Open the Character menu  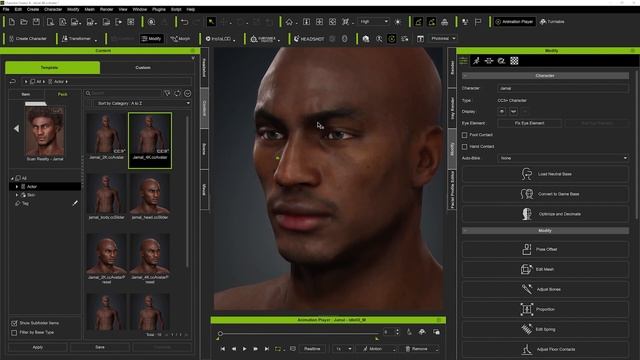(x=53, y=9)
